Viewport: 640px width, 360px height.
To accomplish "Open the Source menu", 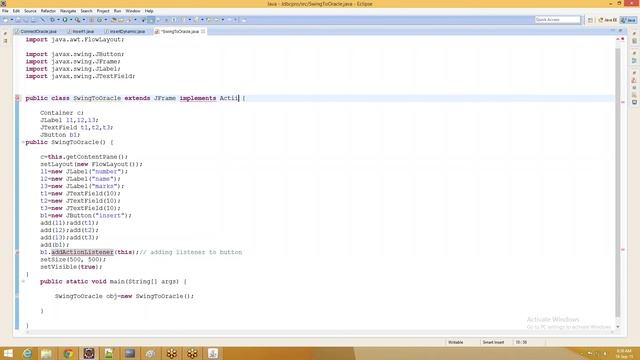I will click(x=30, y=11).
